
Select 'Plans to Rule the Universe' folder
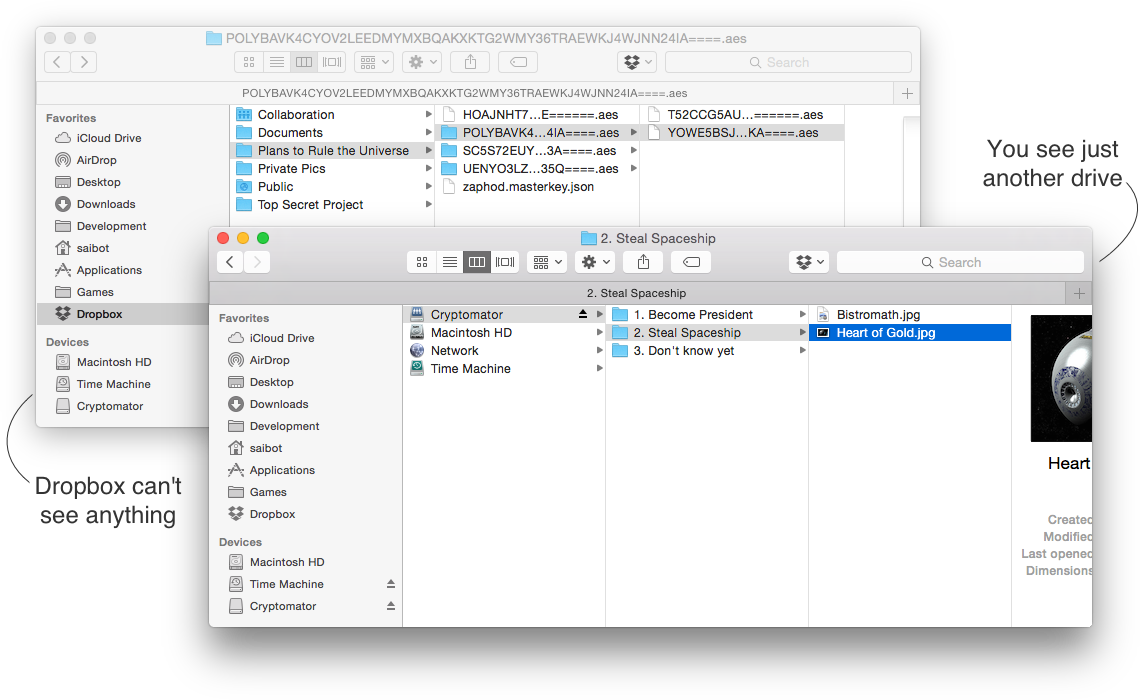(x=332, y=150)
